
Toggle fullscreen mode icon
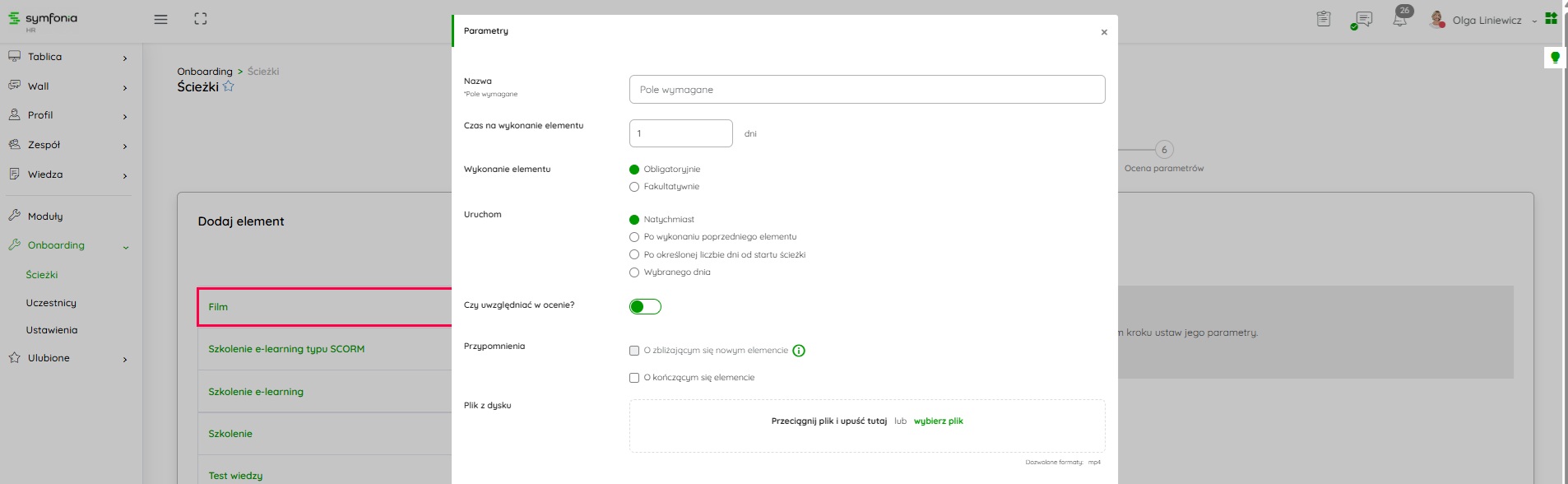[201, 19]
